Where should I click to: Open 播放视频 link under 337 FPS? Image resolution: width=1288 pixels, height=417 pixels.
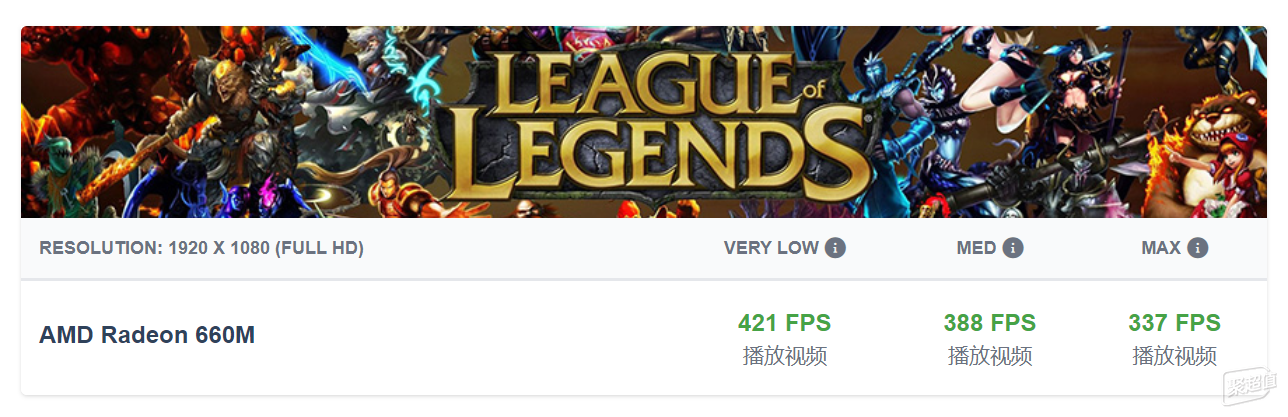pyautogui.click(x=1175, y=356)
